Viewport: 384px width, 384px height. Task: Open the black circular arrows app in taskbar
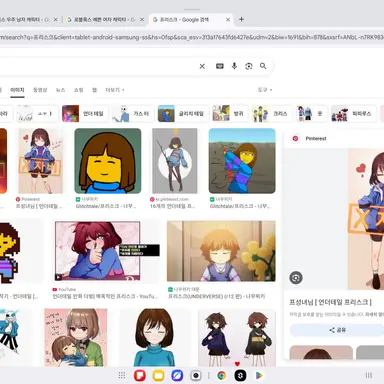point(240,375)
